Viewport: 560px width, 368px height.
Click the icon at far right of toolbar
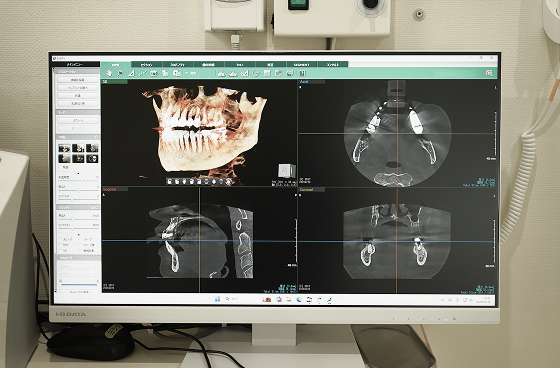point(489,73)
